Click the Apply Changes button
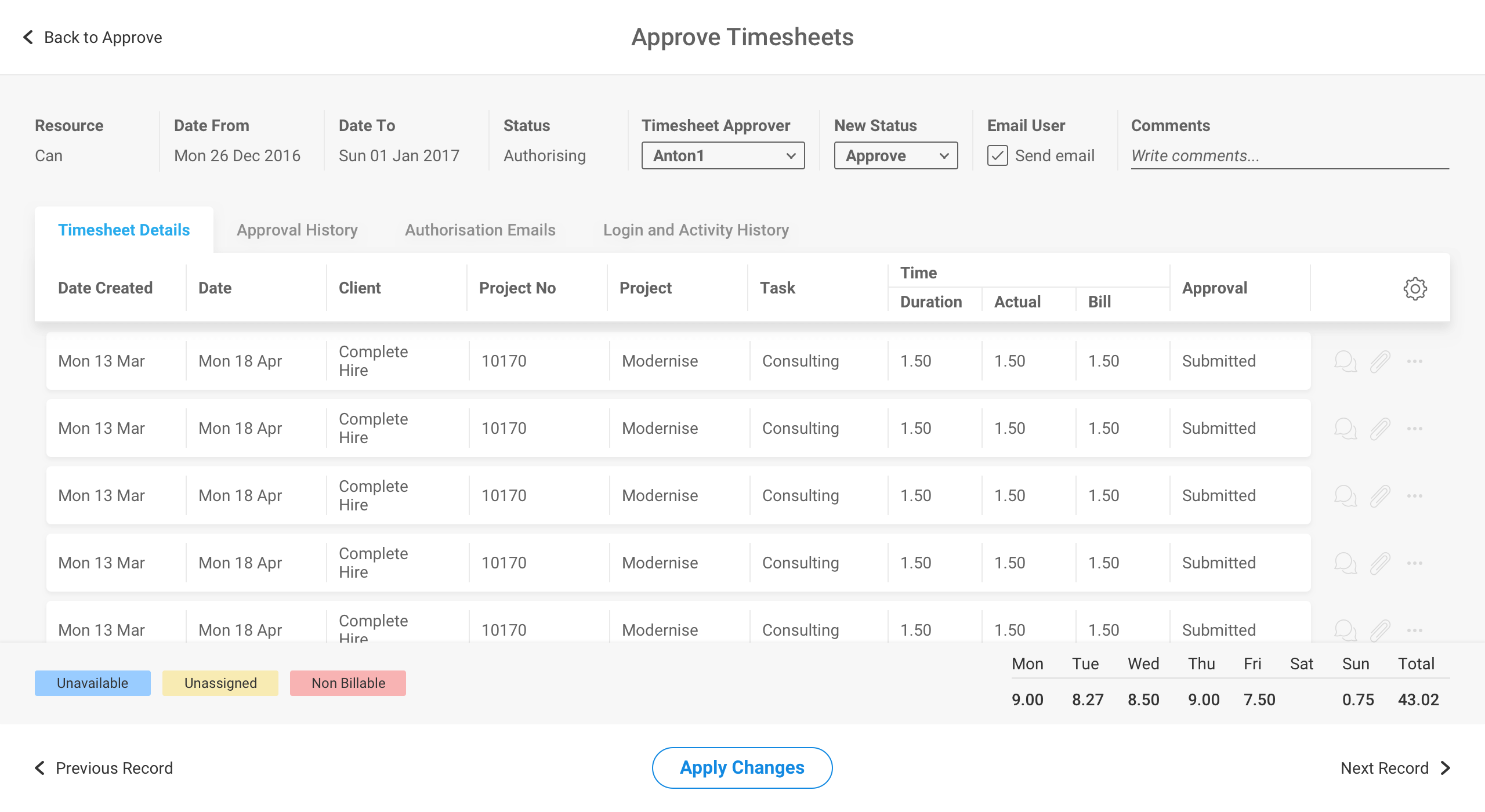1485x812 pixels. 742,768
